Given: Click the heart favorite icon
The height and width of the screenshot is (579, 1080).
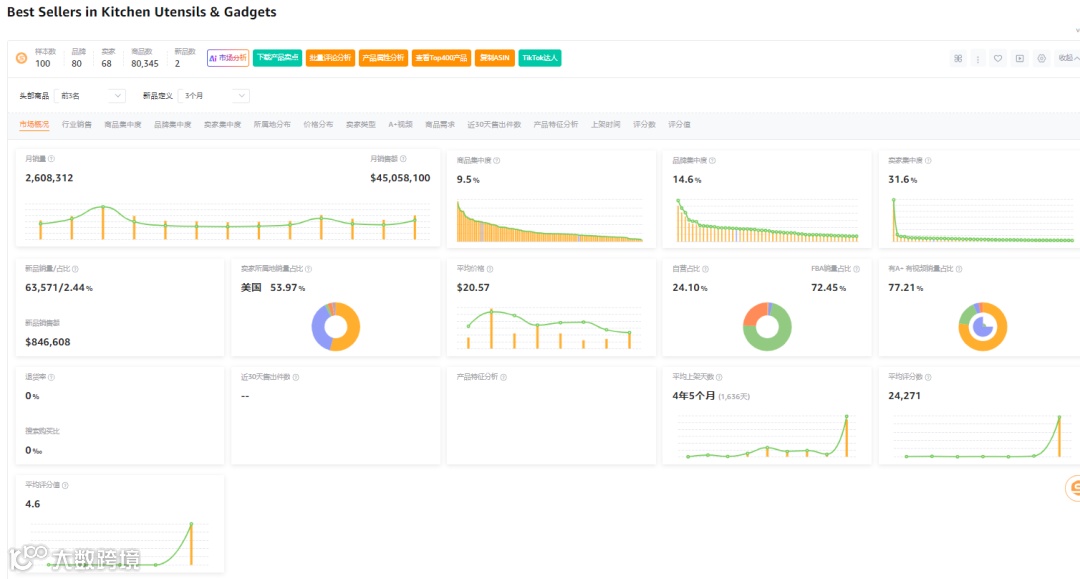Looking at the screenshot, I should [997, 59].
